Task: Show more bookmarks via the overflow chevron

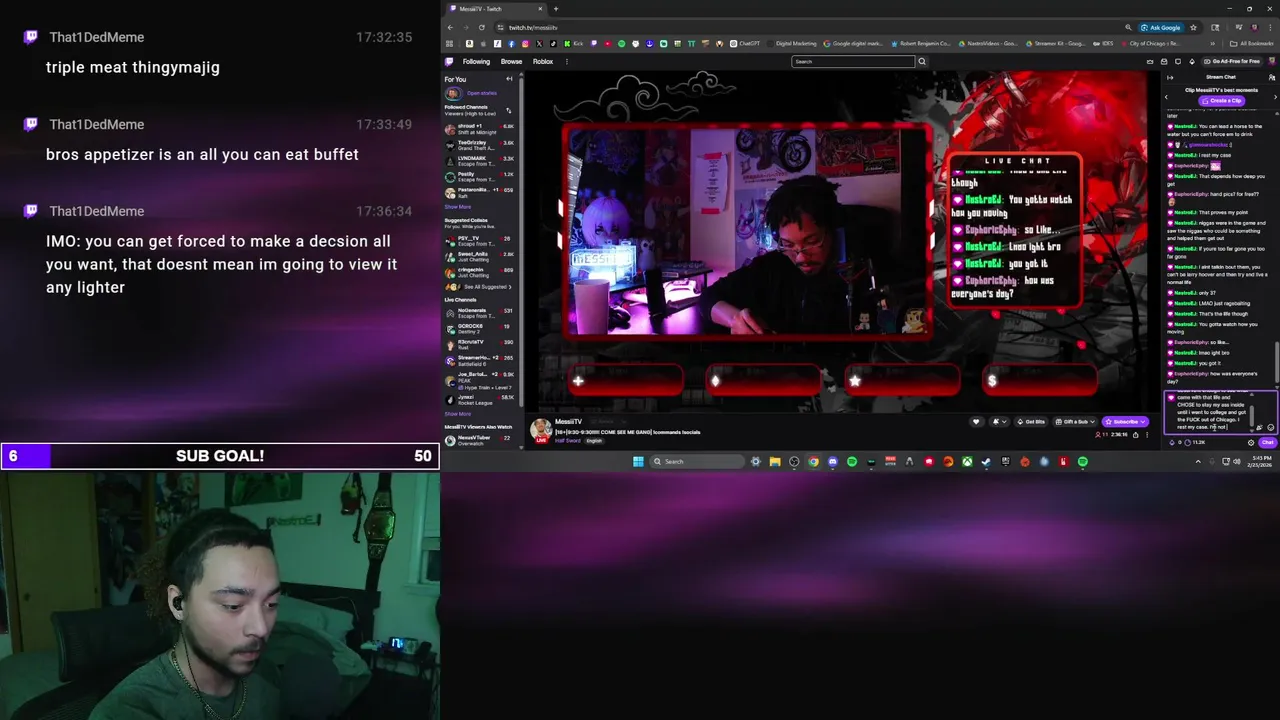Action: point(1213,44)
